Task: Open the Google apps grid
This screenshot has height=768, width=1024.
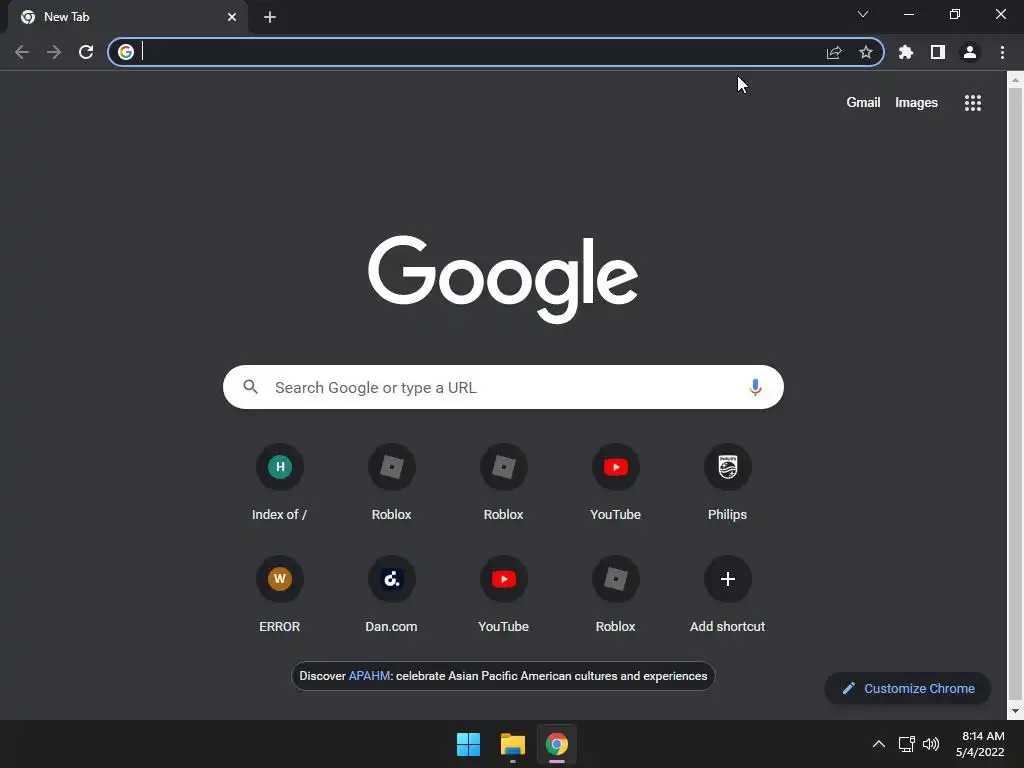Action: [x=972, y=103]
